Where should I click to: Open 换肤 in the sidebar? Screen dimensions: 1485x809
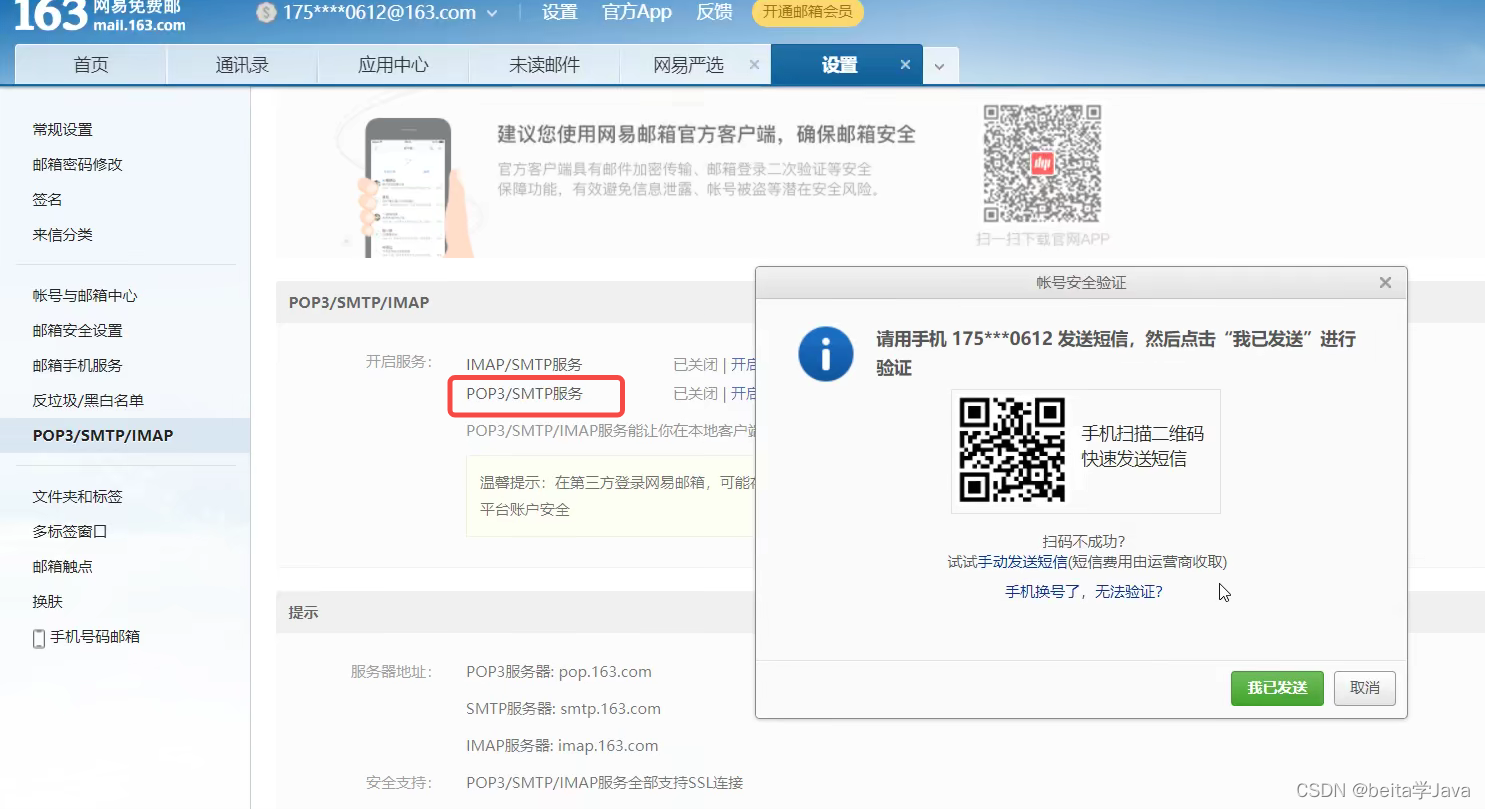point(47,601)
